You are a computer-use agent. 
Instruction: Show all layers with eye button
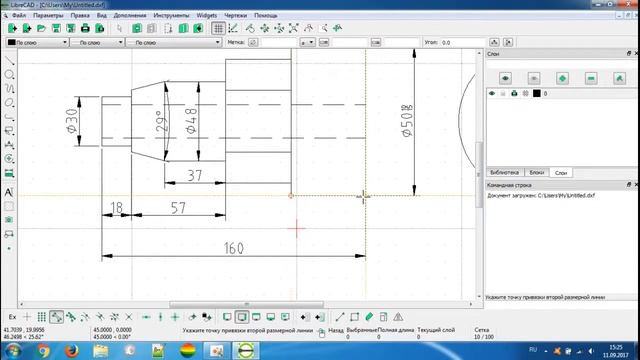[x=505, y=78]
